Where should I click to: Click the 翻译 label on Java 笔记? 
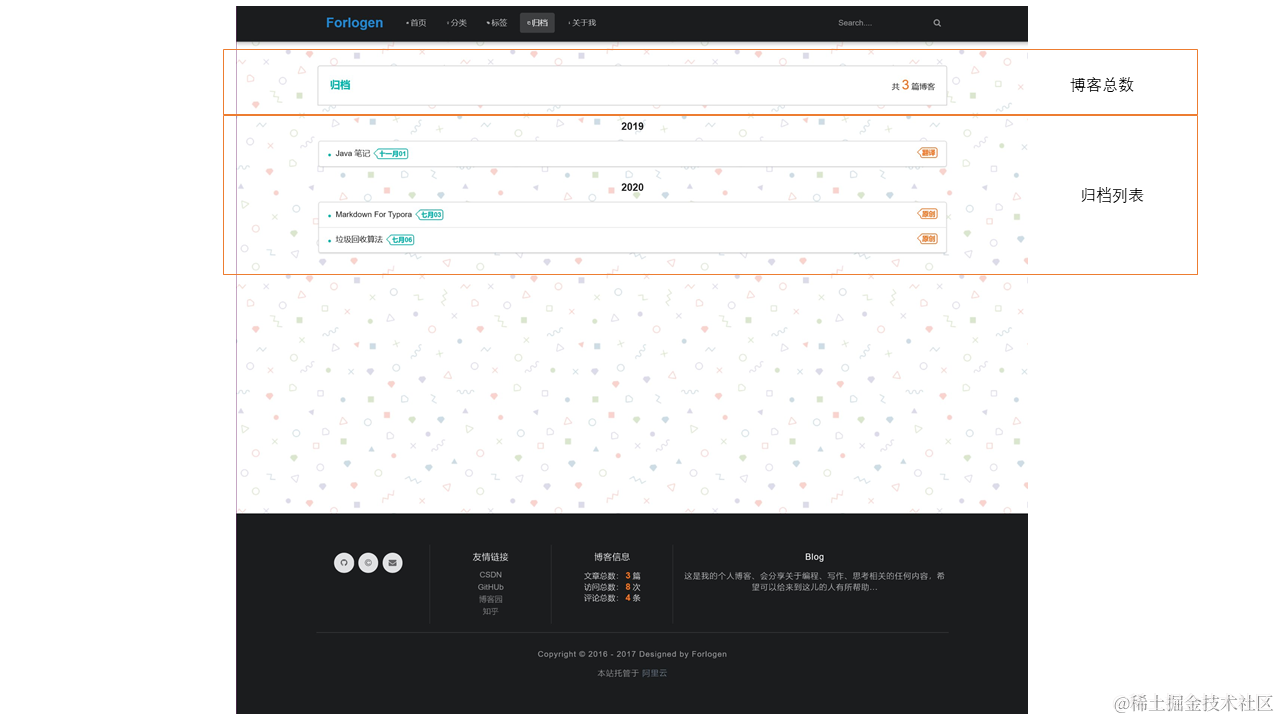(x=928, y=153)
